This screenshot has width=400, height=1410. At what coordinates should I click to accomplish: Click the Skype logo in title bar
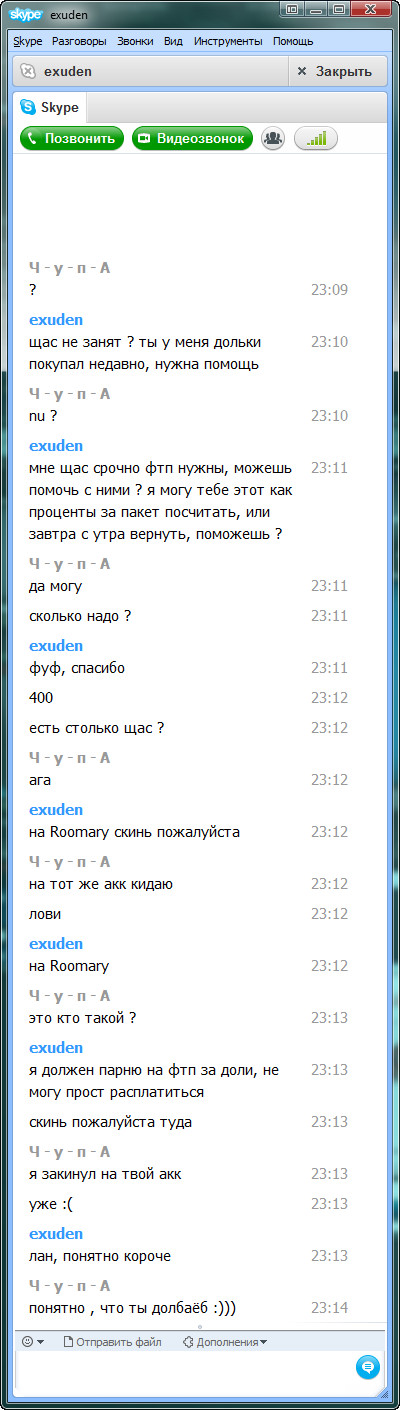pyautogui.click(x=26, y=13)
